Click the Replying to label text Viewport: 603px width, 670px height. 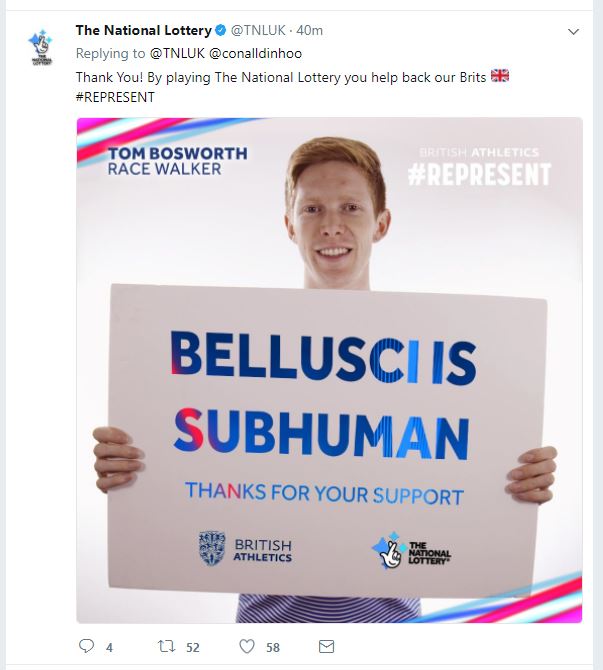click(x=110, y=53)
